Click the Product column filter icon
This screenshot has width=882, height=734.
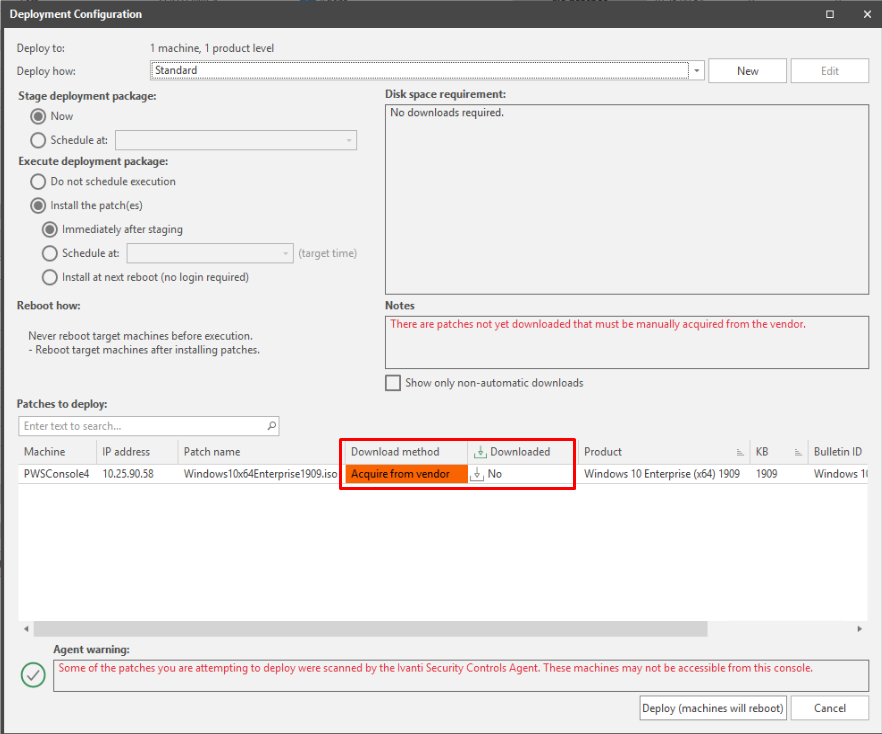[x=740, y=453]
